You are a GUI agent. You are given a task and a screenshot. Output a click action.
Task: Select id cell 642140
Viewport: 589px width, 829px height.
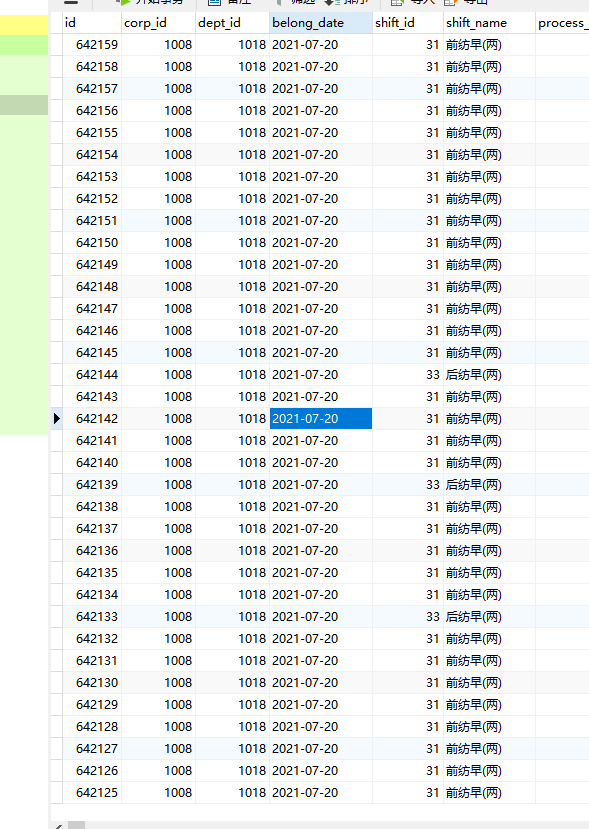click(x=92, y=463)
